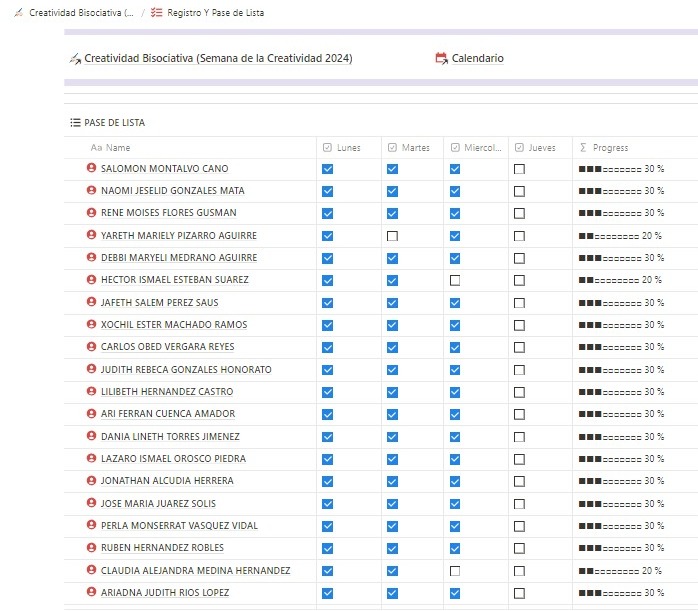Click the person icon beside JUDITH REBECA GONZALES HONORATO
Viewport: 698px width, 611px height.
91,369
